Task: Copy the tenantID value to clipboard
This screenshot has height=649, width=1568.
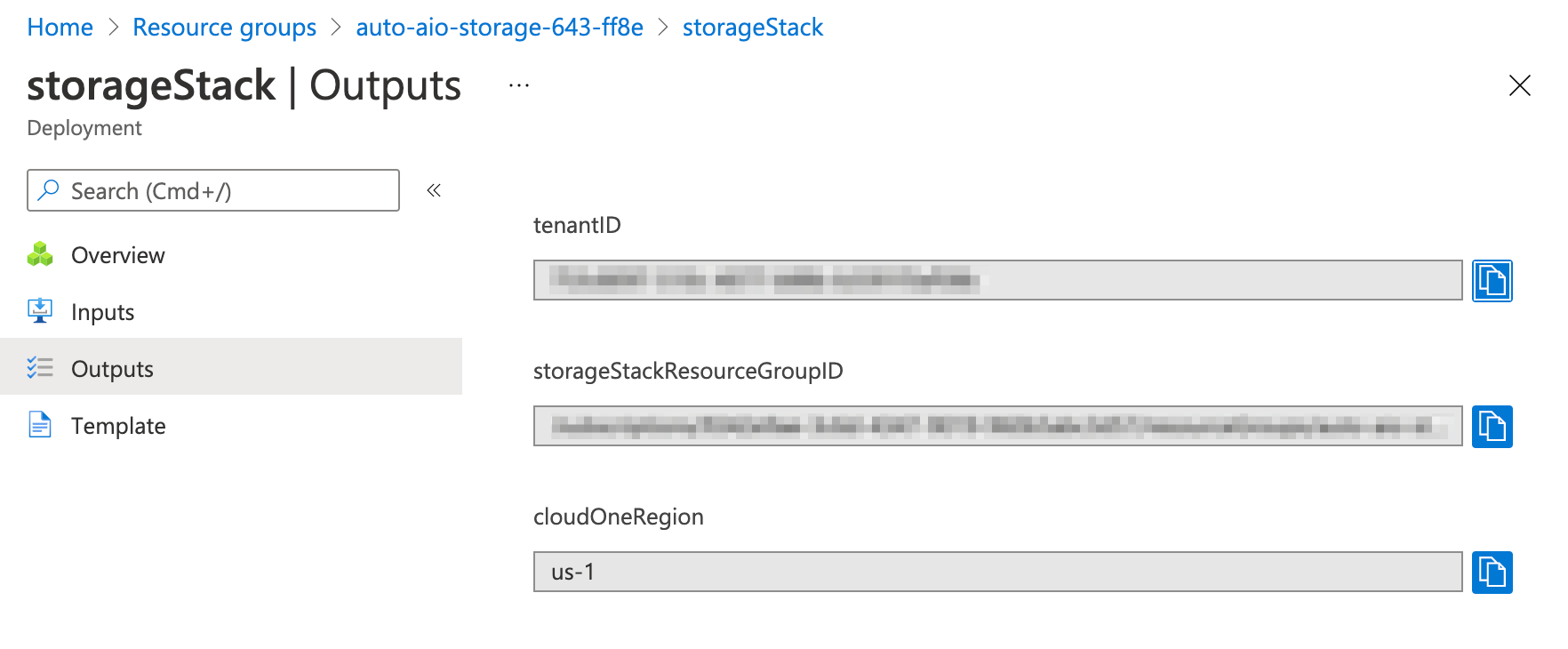Action: [1492, 281]
